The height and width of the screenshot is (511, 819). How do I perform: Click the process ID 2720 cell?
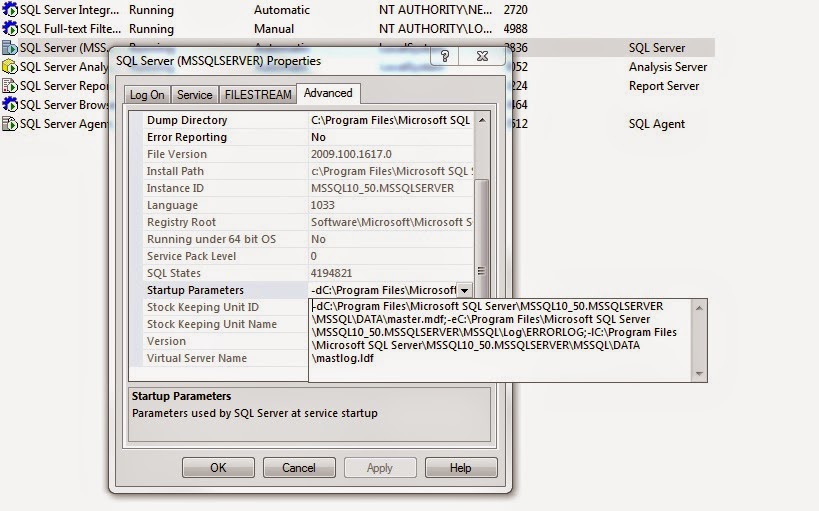[x=516, y=9]
